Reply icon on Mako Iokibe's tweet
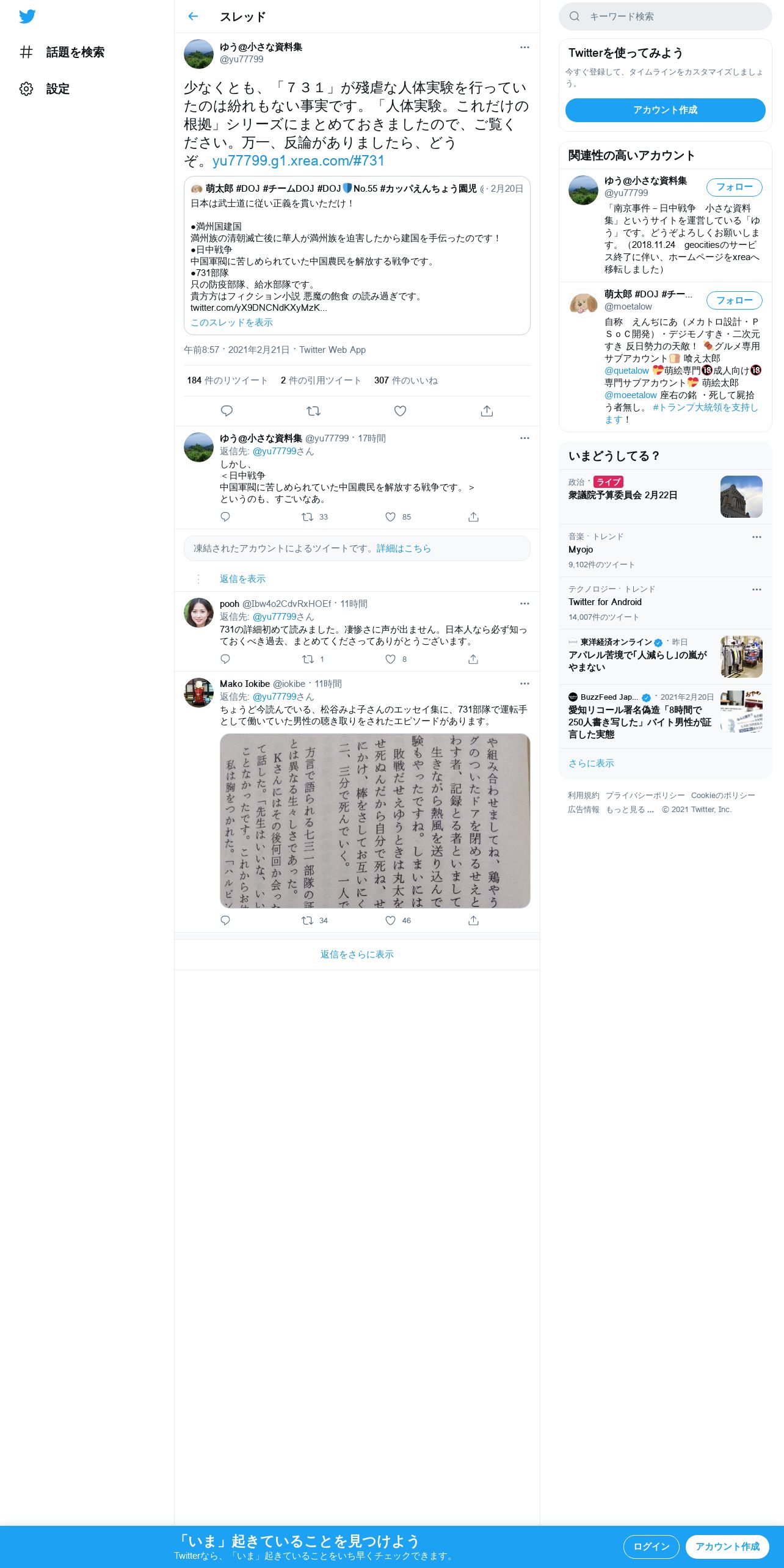Viewport: 784px width, 1568px height. coord(225,920)
